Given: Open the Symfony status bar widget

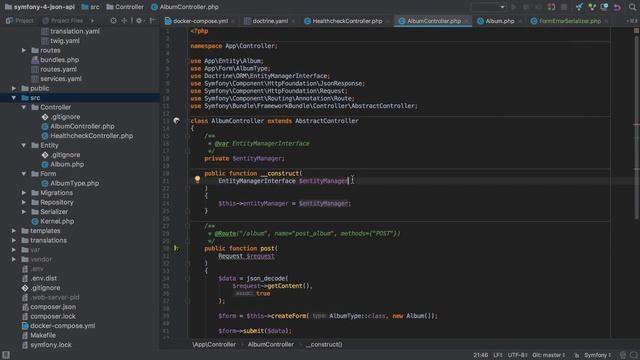Looking at the screenshot, I should coord(598,355).
